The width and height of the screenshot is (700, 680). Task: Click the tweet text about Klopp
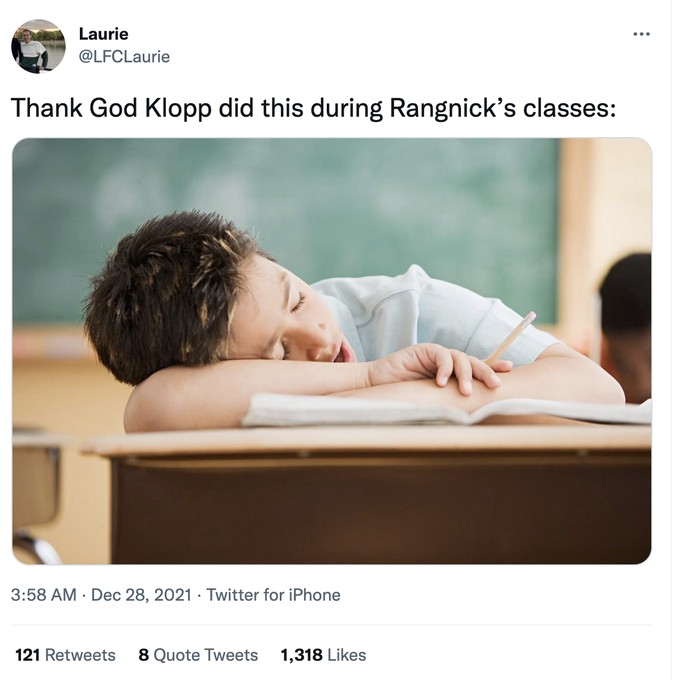[312, 108]
